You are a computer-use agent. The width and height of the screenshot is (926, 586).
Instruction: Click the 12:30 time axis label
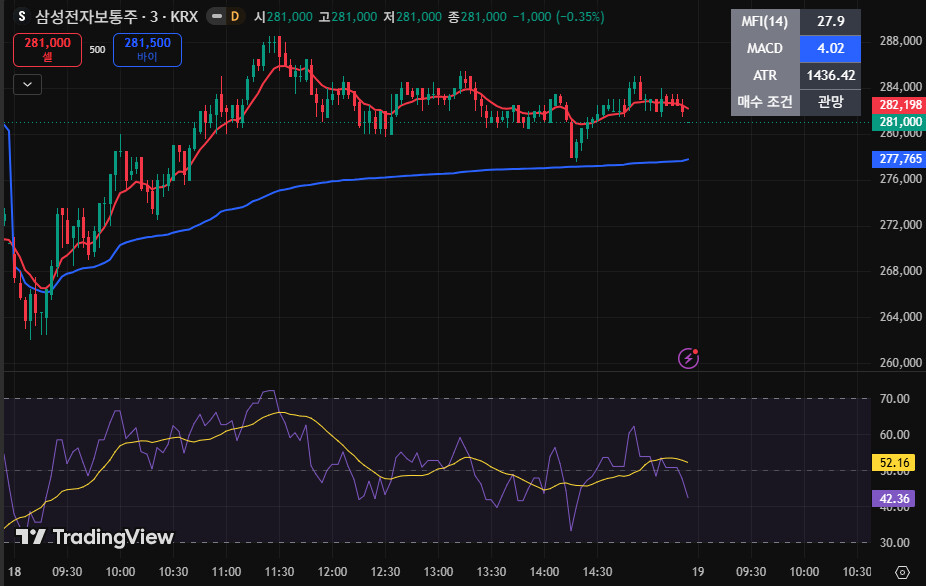pos(386,572)
